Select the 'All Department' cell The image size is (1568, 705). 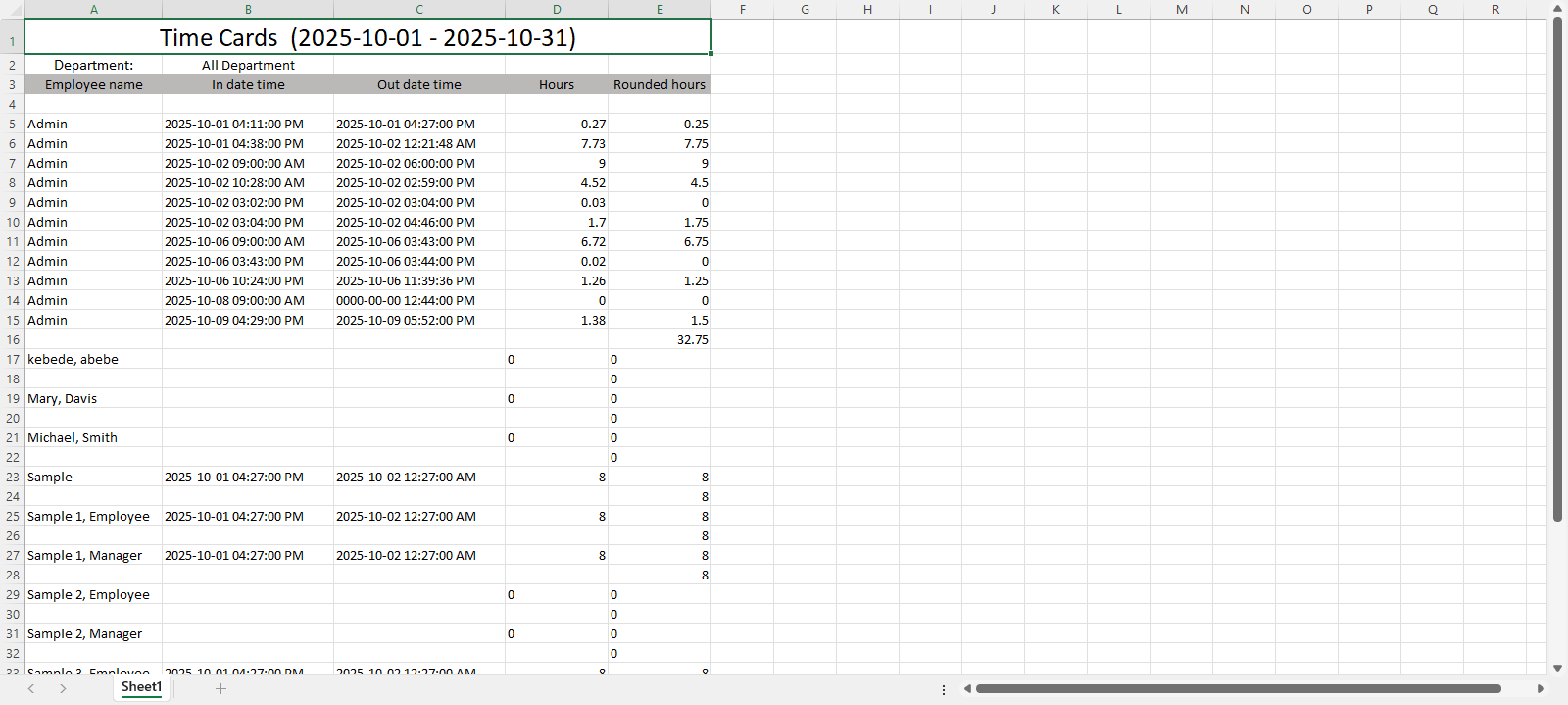pos(248,65)
